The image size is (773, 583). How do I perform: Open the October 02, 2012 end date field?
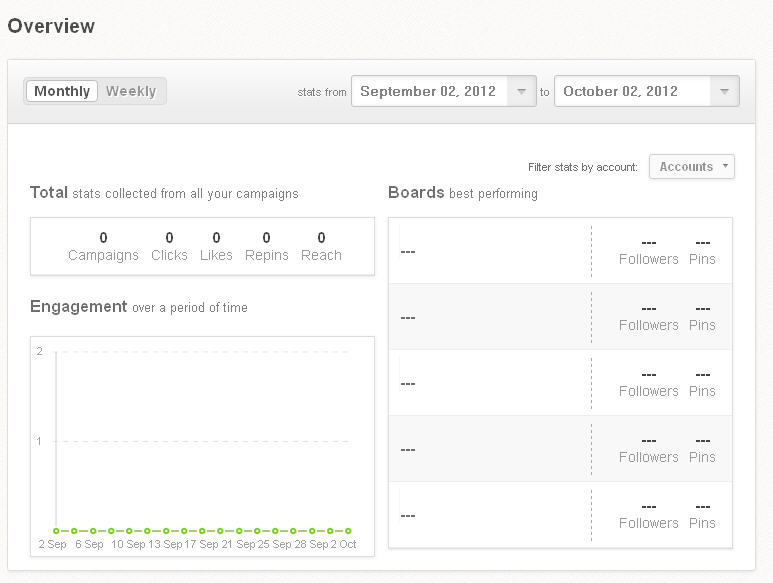pyautogui.click(x=632, y=91)
